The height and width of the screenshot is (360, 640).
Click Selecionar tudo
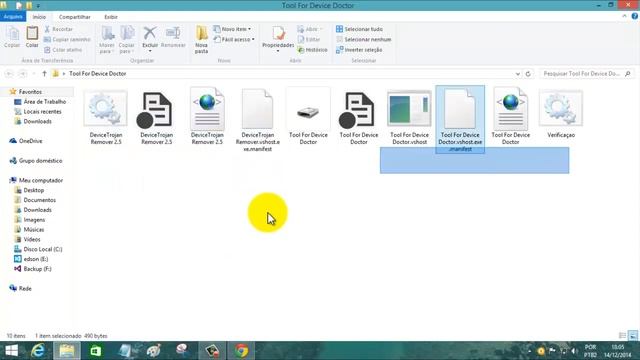tap(359, 29)
